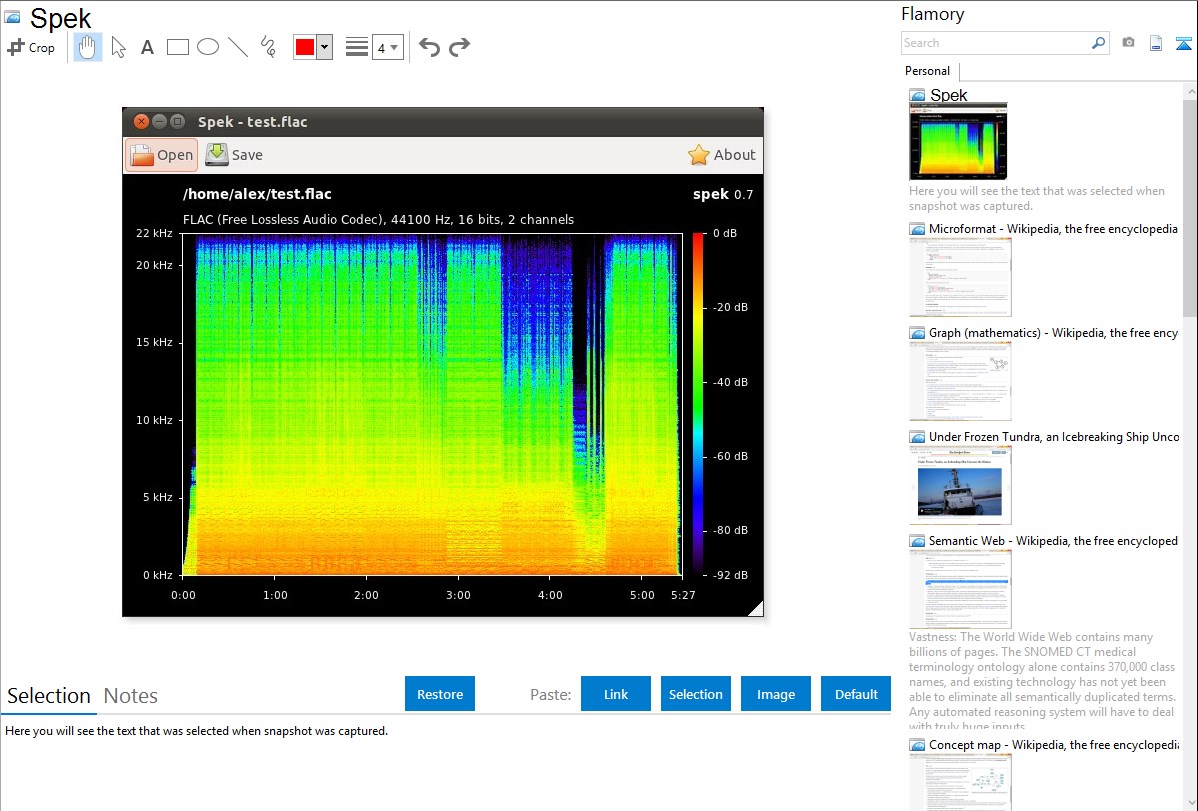Expand the line thickness dropdown
The image size is (1198, 811).
point(387,47)
